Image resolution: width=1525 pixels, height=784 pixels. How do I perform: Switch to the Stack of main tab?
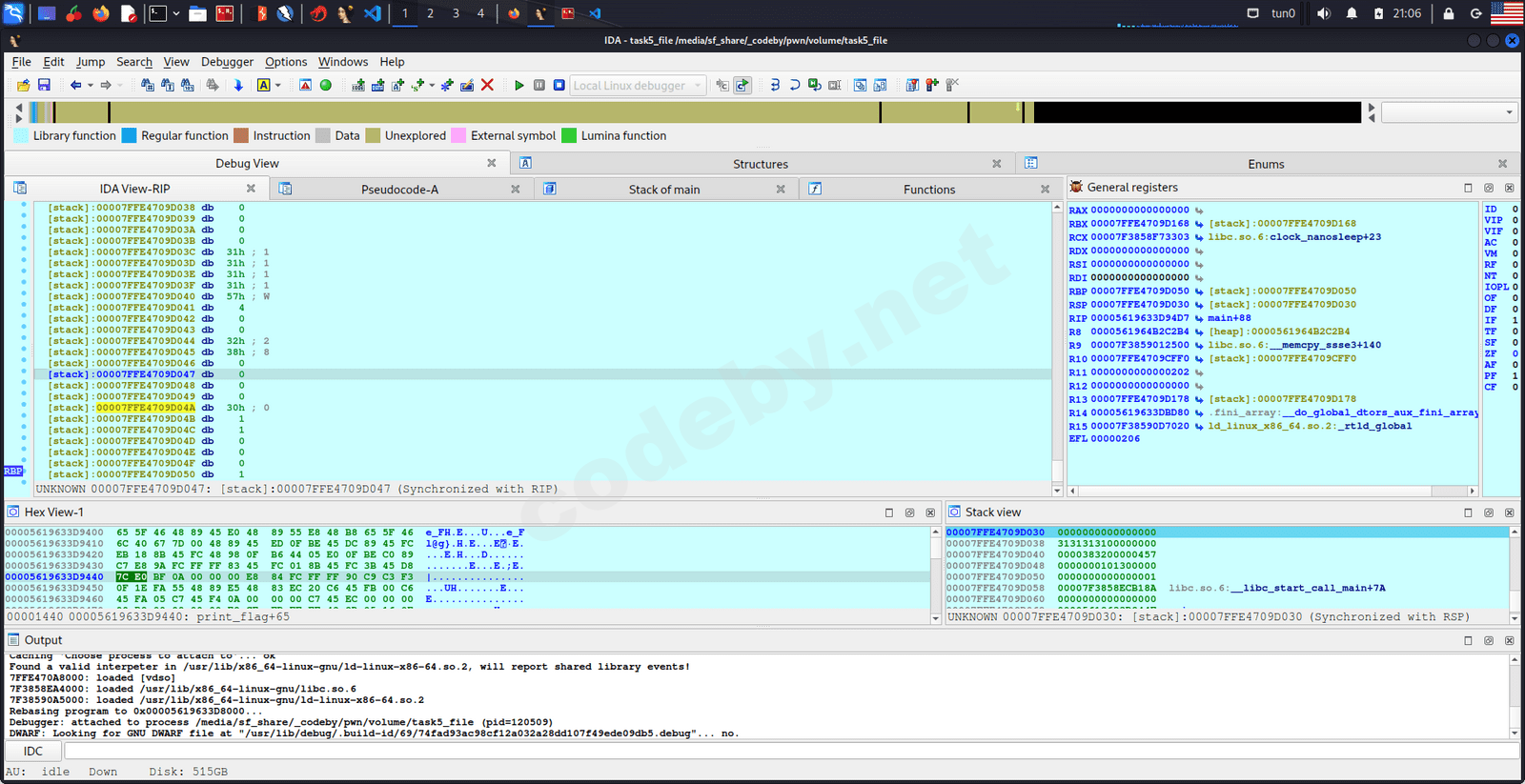coord(663,190)
